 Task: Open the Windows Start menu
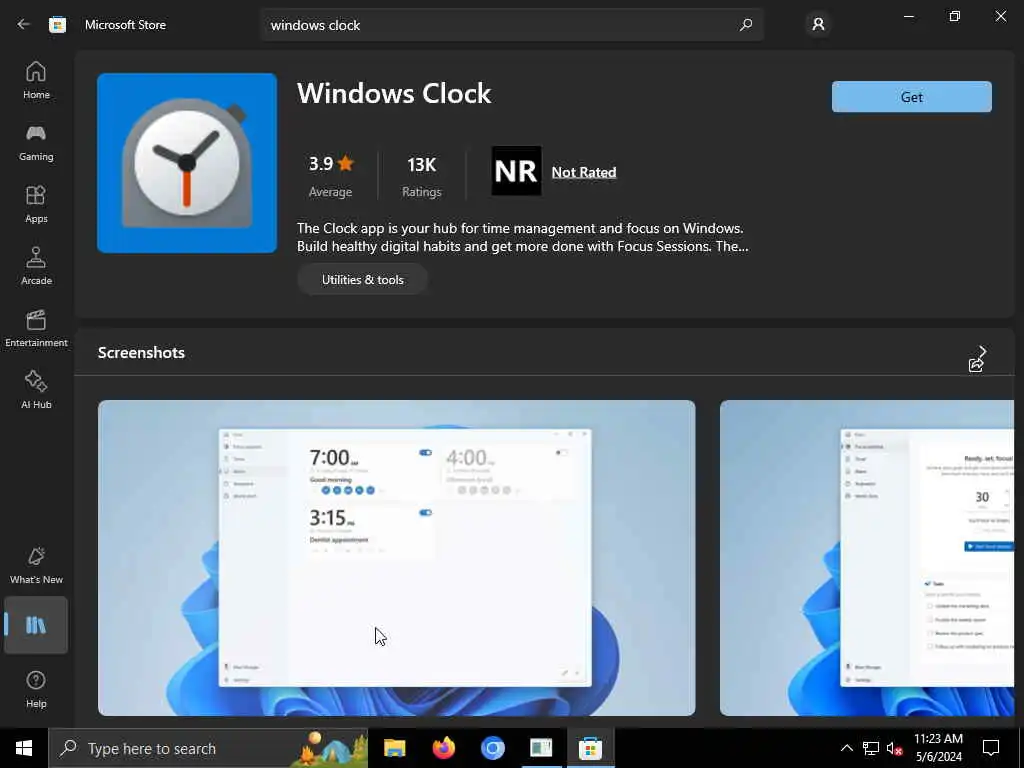pyautogui.click(x=24, y=748)
